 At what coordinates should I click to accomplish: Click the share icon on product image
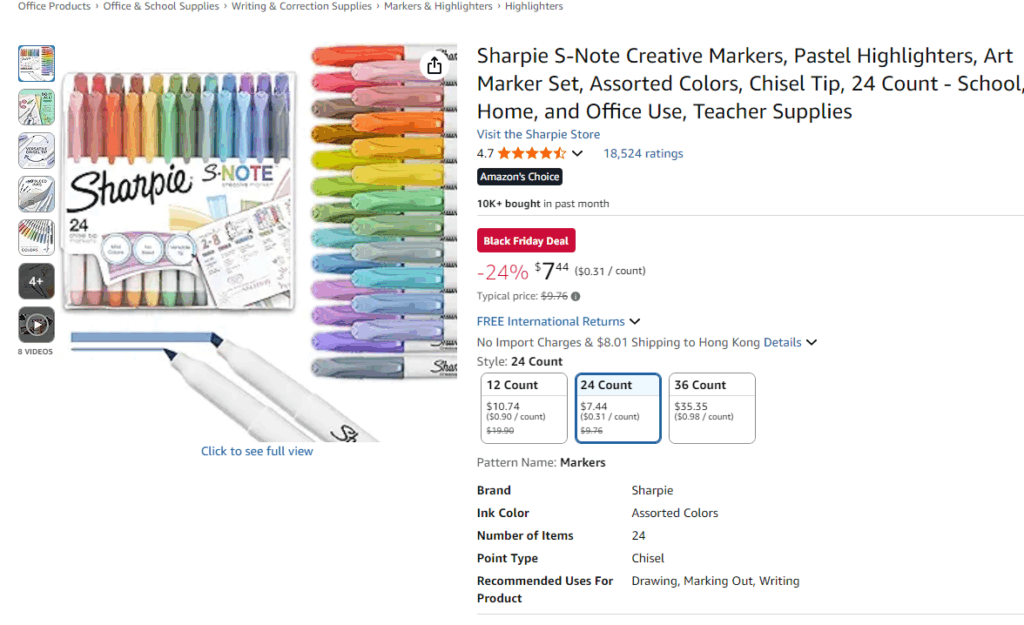tap(434, 66)
